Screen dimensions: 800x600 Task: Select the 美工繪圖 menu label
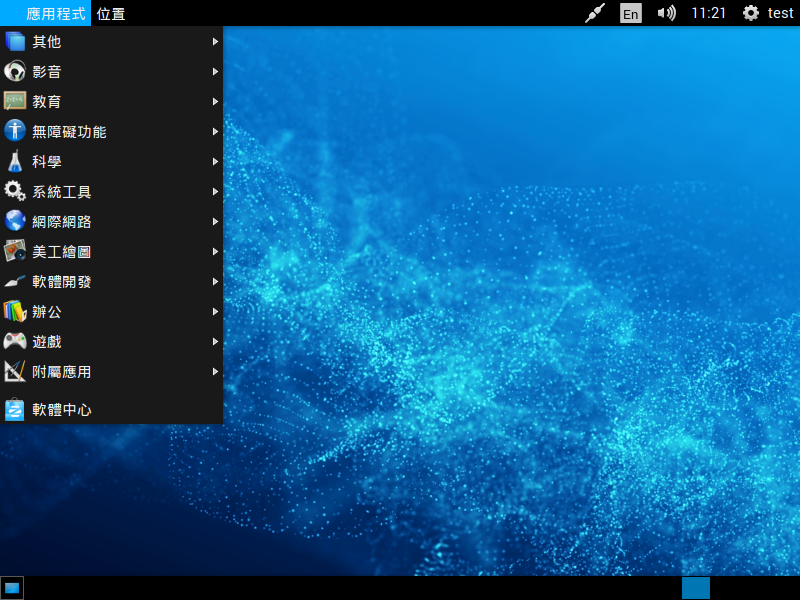tap(62, 252)
